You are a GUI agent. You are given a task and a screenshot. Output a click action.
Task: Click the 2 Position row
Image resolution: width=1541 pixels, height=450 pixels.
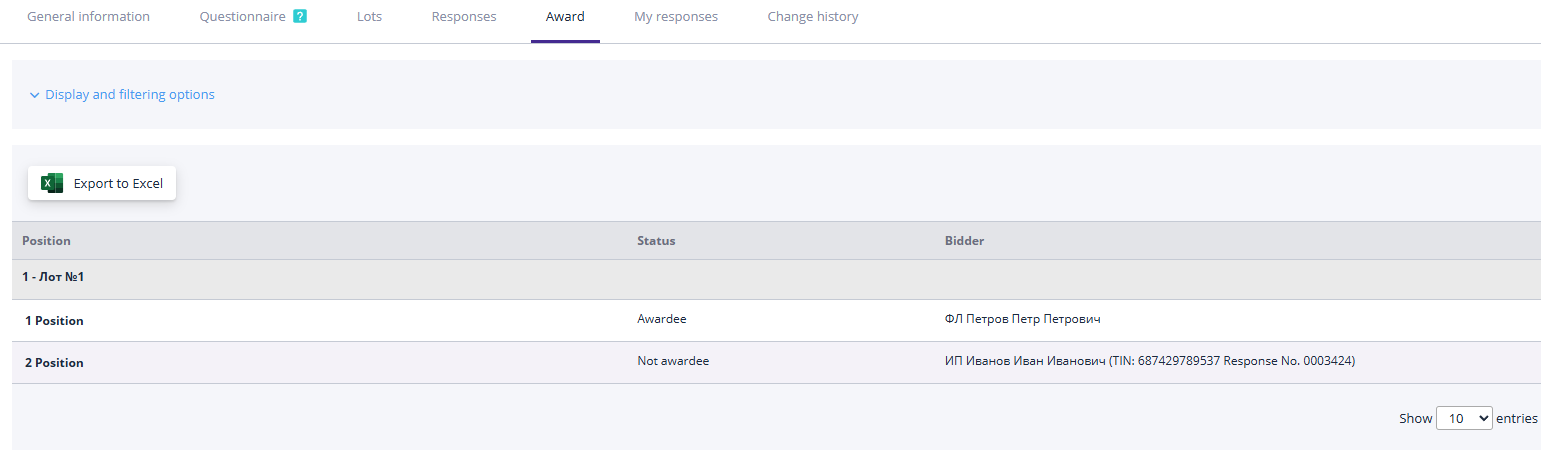[x=55, y=363]
